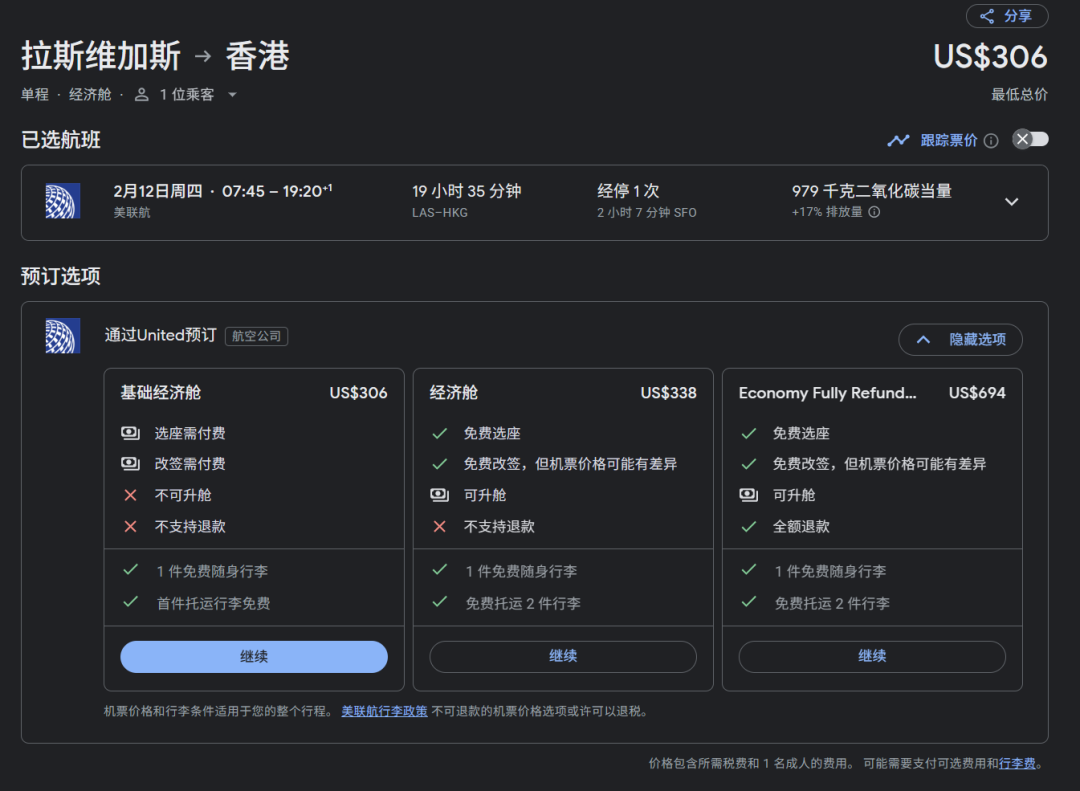Screen dimensions: 1080x791
Task: Open the 行李费 baggage fees link
Action: point(1017,764)
